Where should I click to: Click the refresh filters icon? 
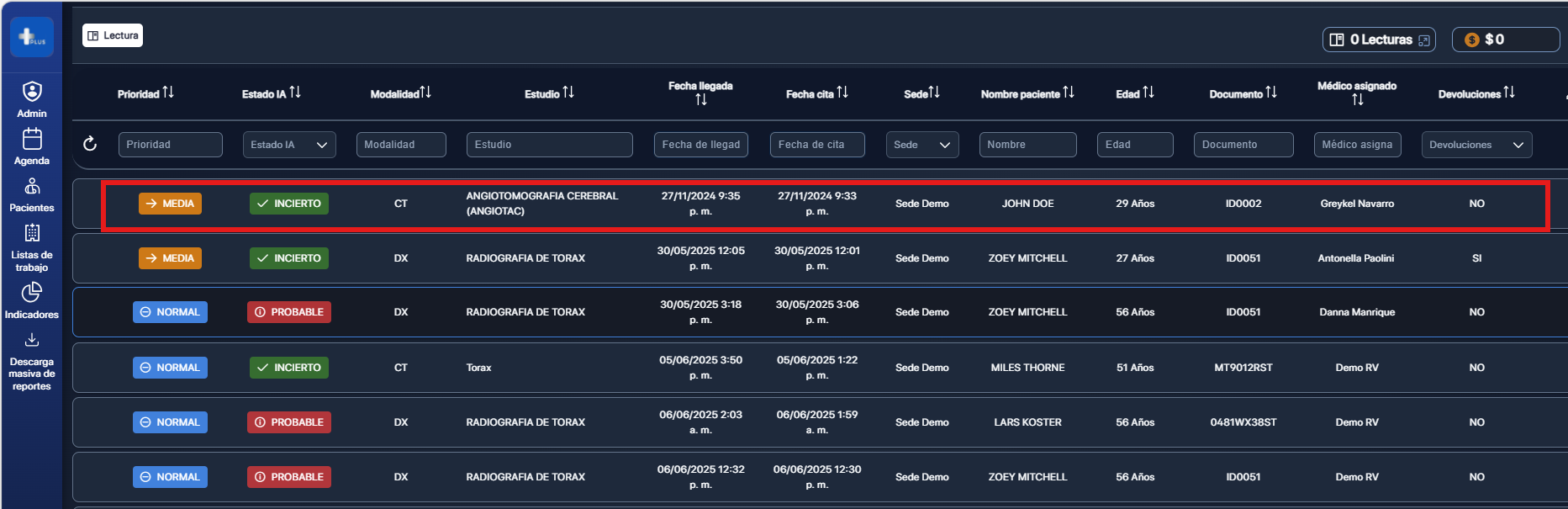[90, 144]
